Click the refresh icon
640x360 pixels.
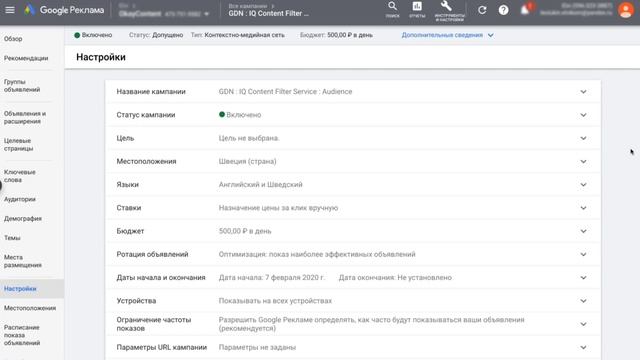point(482,10)
